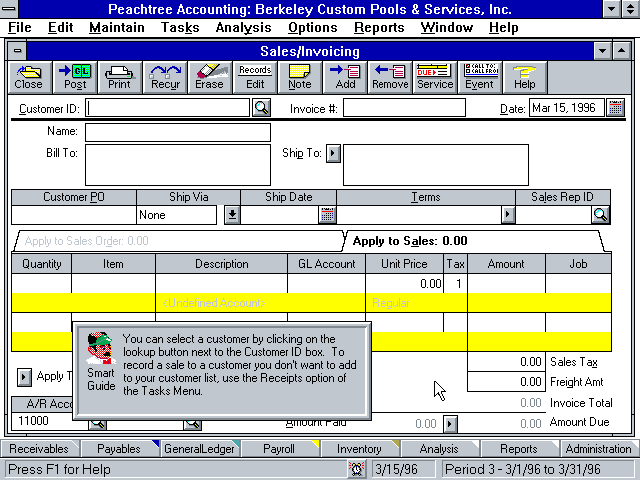
Task: Click into the Name field
Action: (x=178, y=133)
